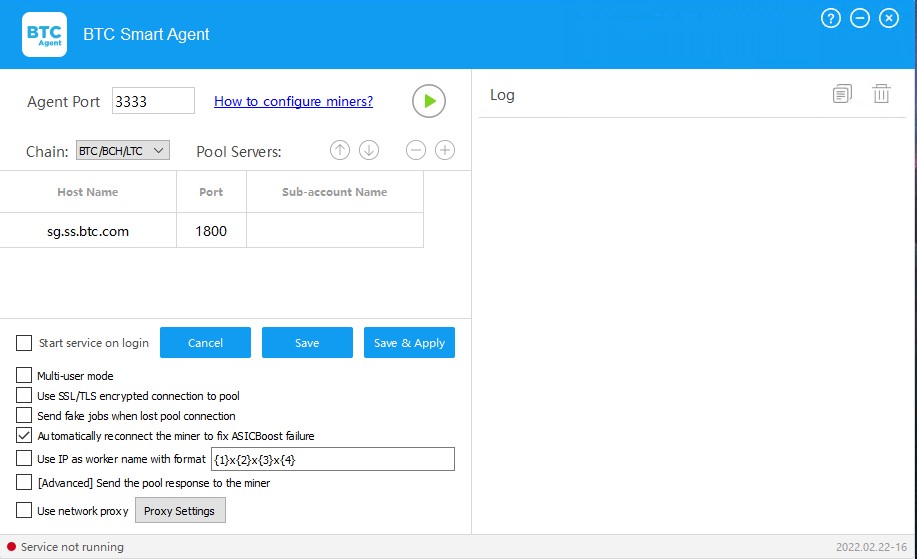Image resolution: width=917 pixels, height=559 pixels.
Task: Focus the Agent Port input field
Action: (153, 101)
